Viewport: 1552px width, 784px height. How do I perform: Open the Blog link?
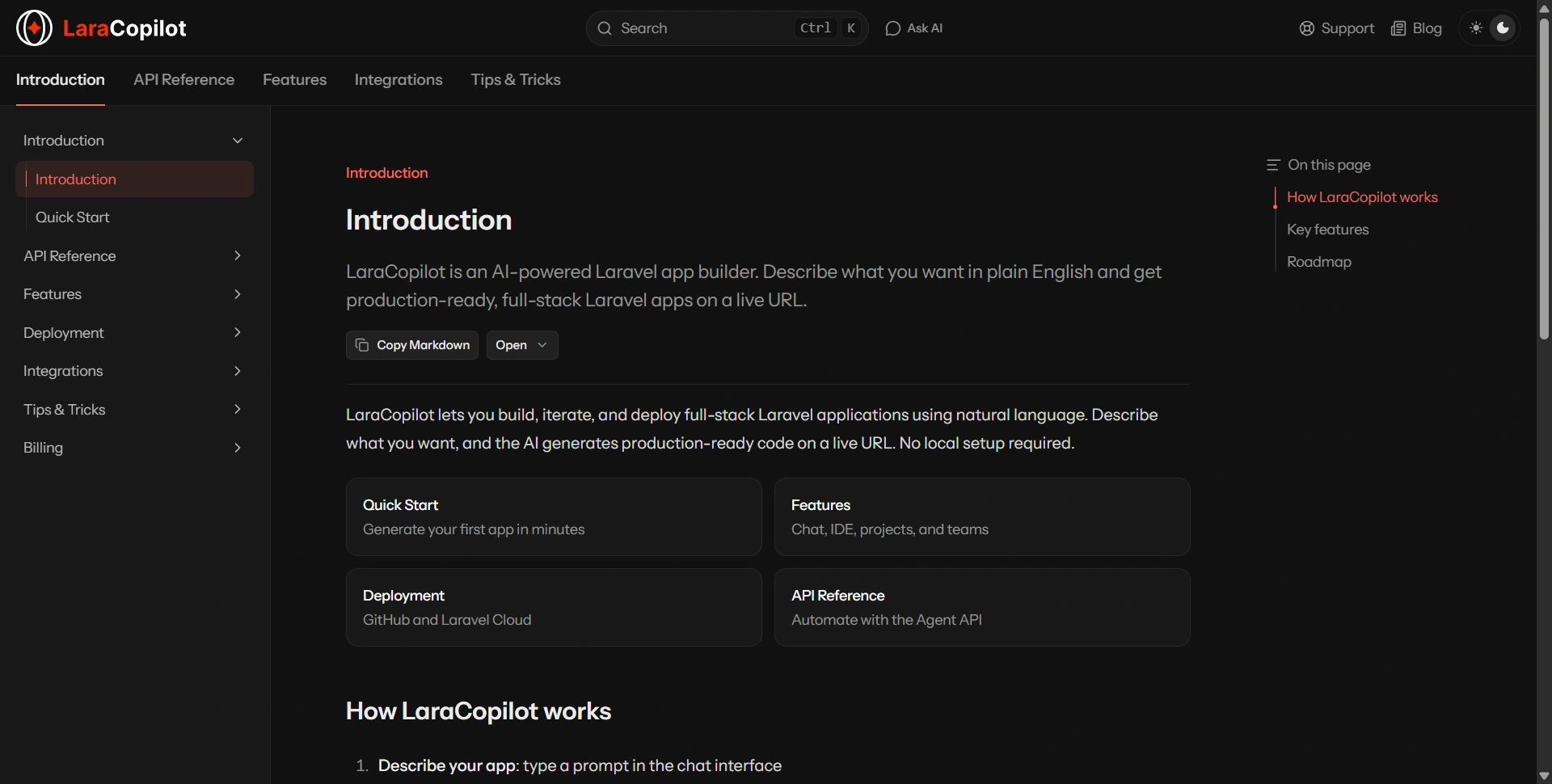point(1416,28)
